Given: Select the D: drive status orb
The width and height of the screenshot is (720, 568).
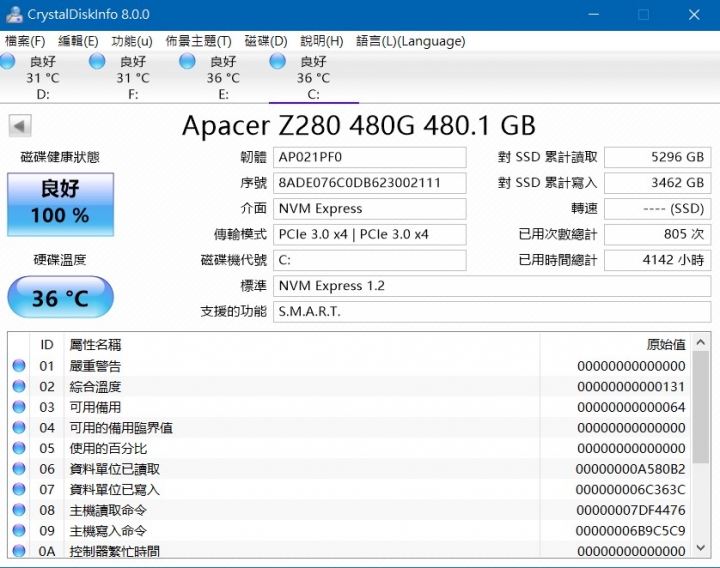Looking at the screenshot, I should (x=8, y=62).
